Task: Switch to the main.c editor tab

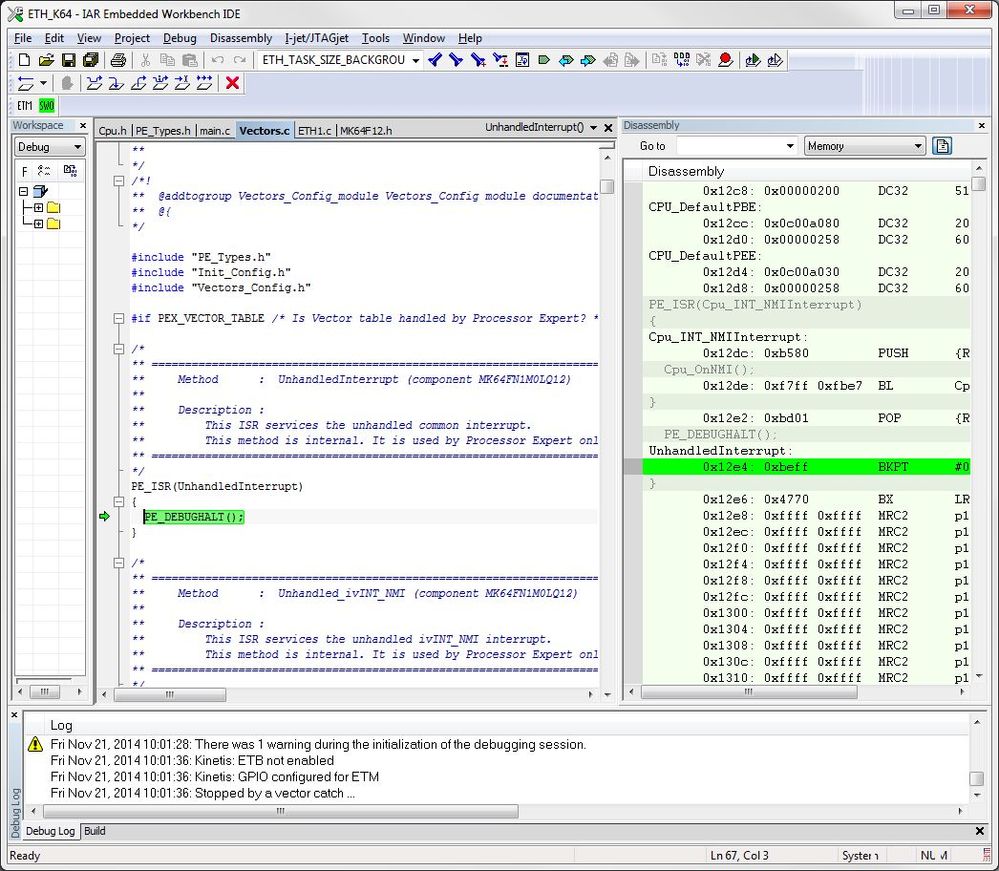Action: 214,131
